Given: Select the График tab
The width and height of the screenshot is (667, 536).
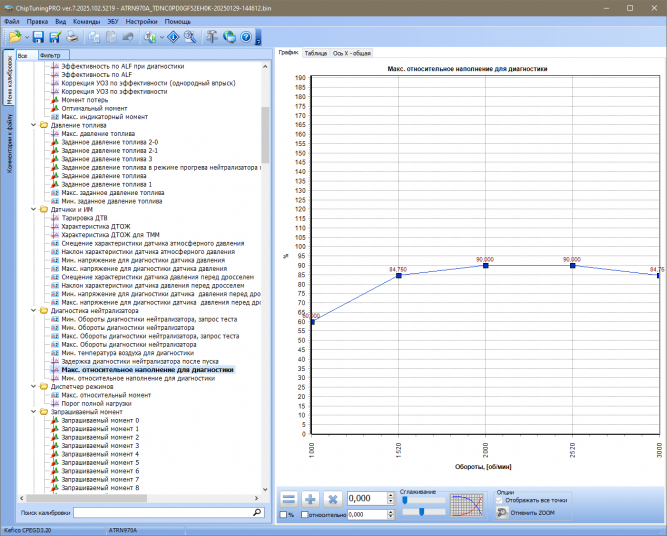Looking at the screenshot, I should (x=289, y=53).
